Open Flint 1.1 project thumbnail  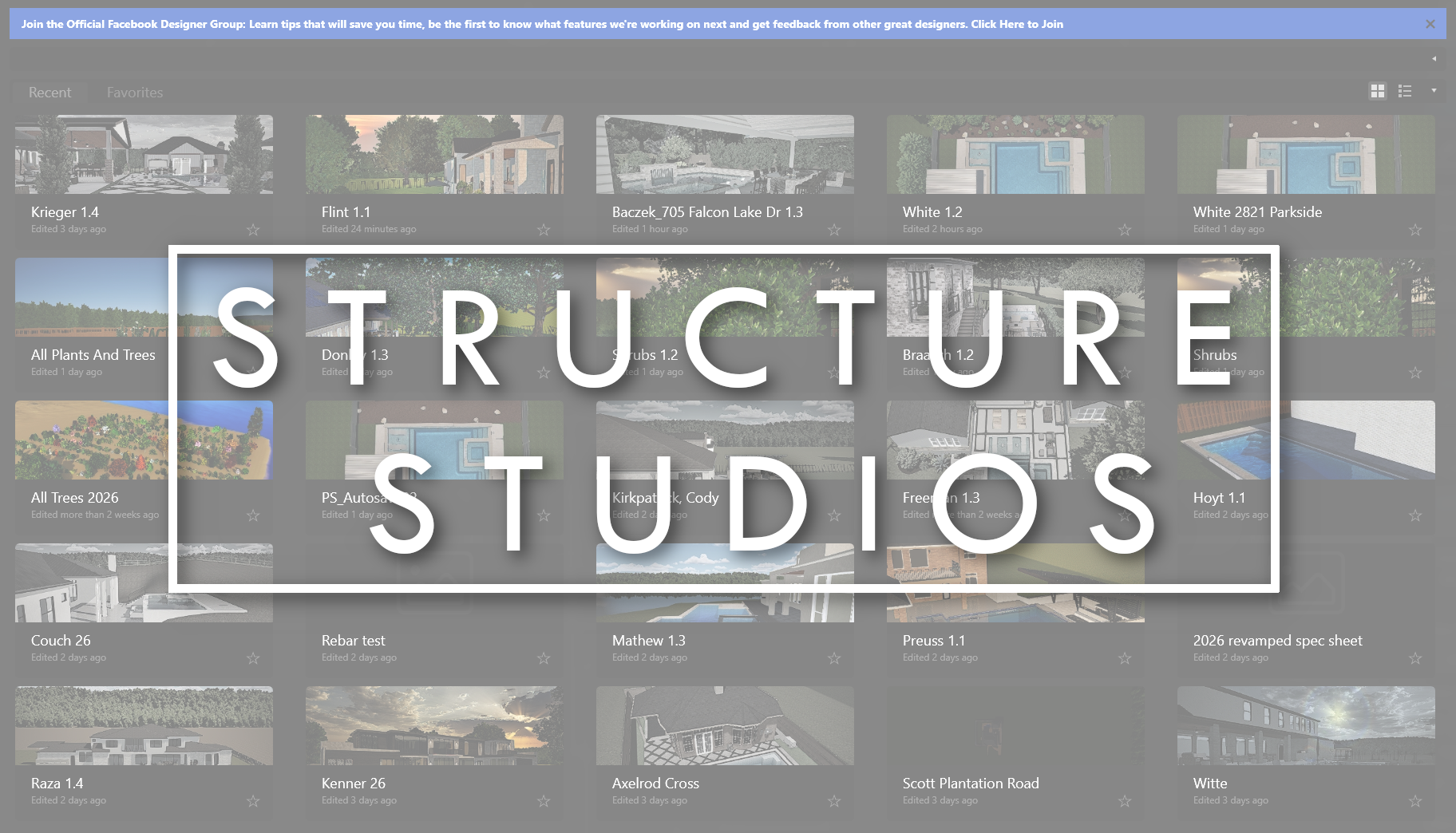pos(434,154)
